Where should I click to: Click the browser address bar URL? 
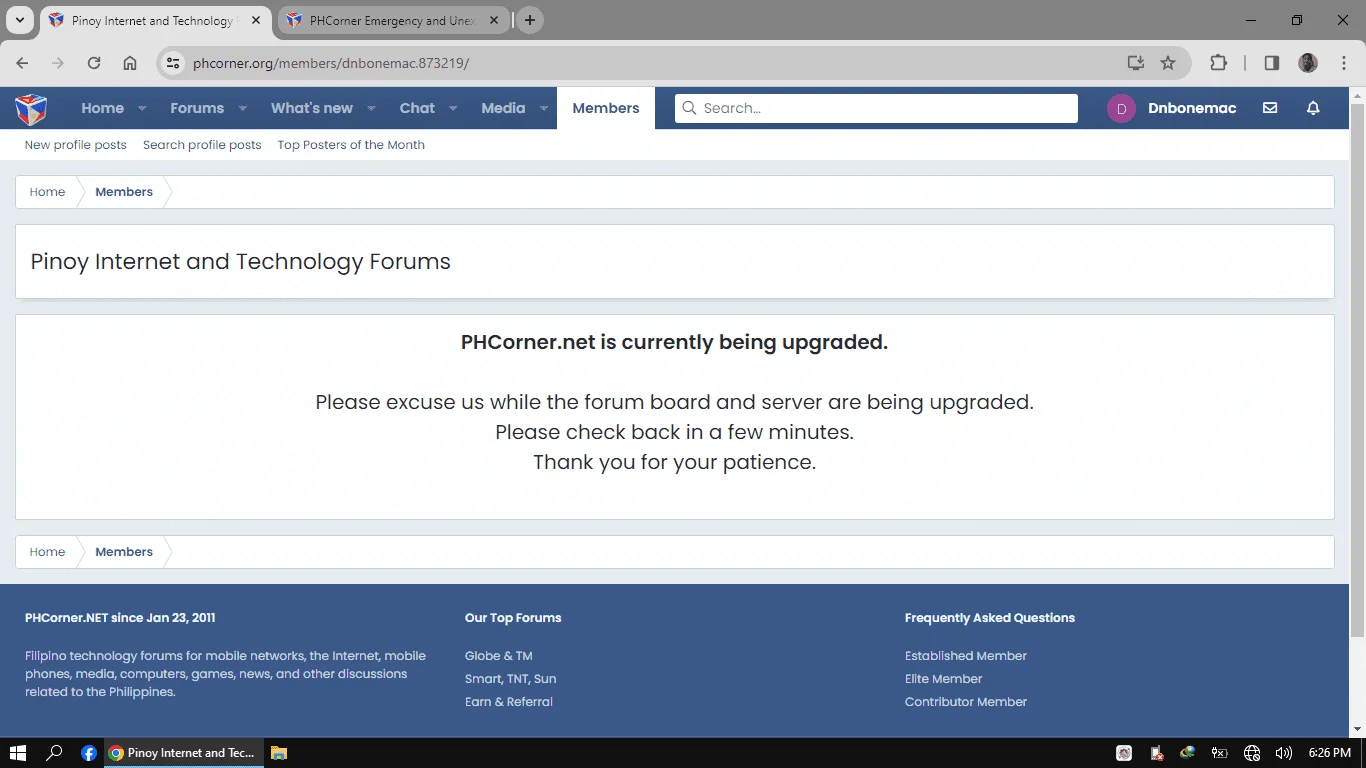point(331,63)
